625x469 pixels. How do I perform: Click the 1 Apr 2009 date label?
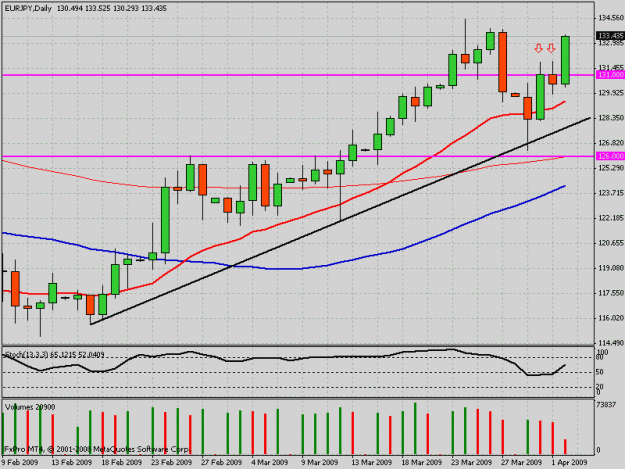pyautogui.click(x=569, y=462)
